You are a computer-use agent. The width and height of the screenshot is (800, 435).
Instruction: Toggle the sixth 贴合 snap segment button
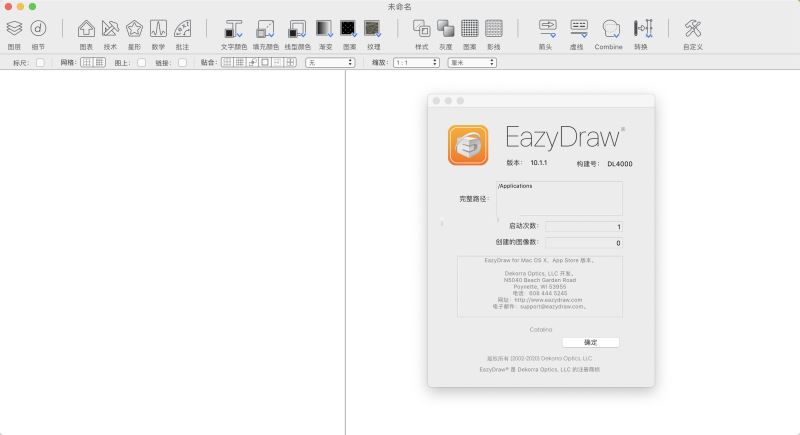[x=290, y=63]
